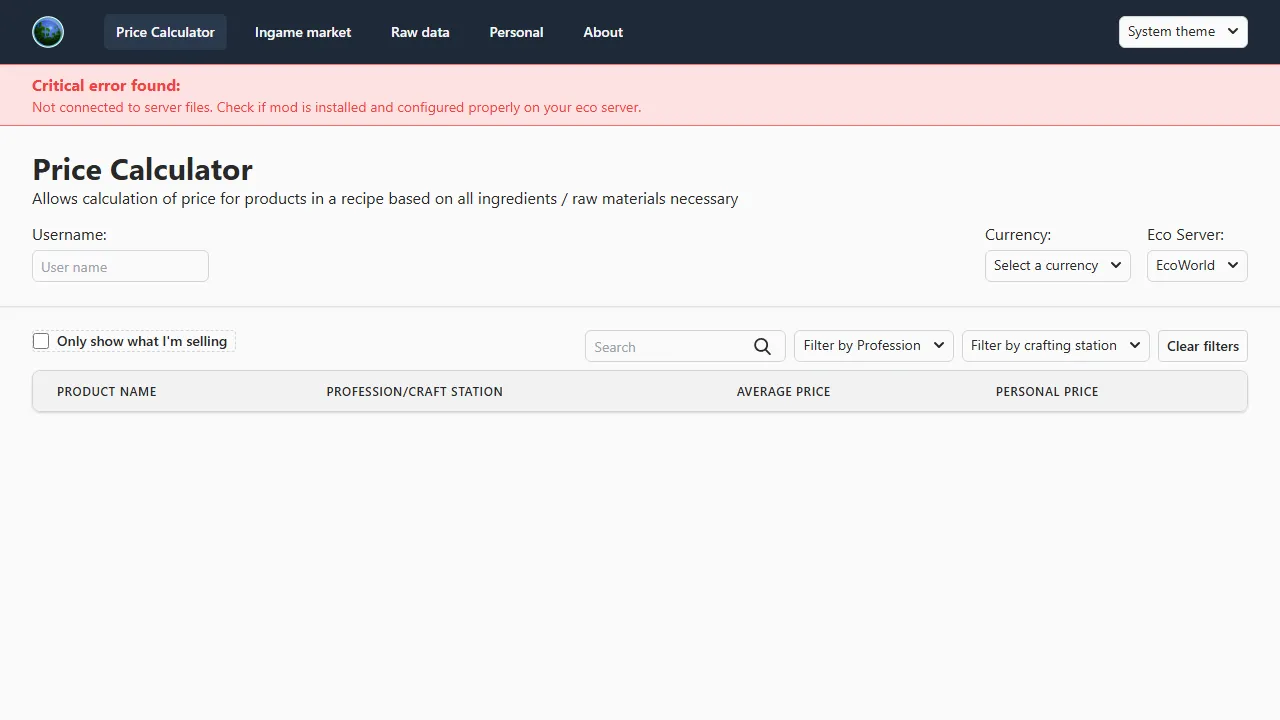Open the 'Filter by crafting station' dropdown

pos(1054,345)
